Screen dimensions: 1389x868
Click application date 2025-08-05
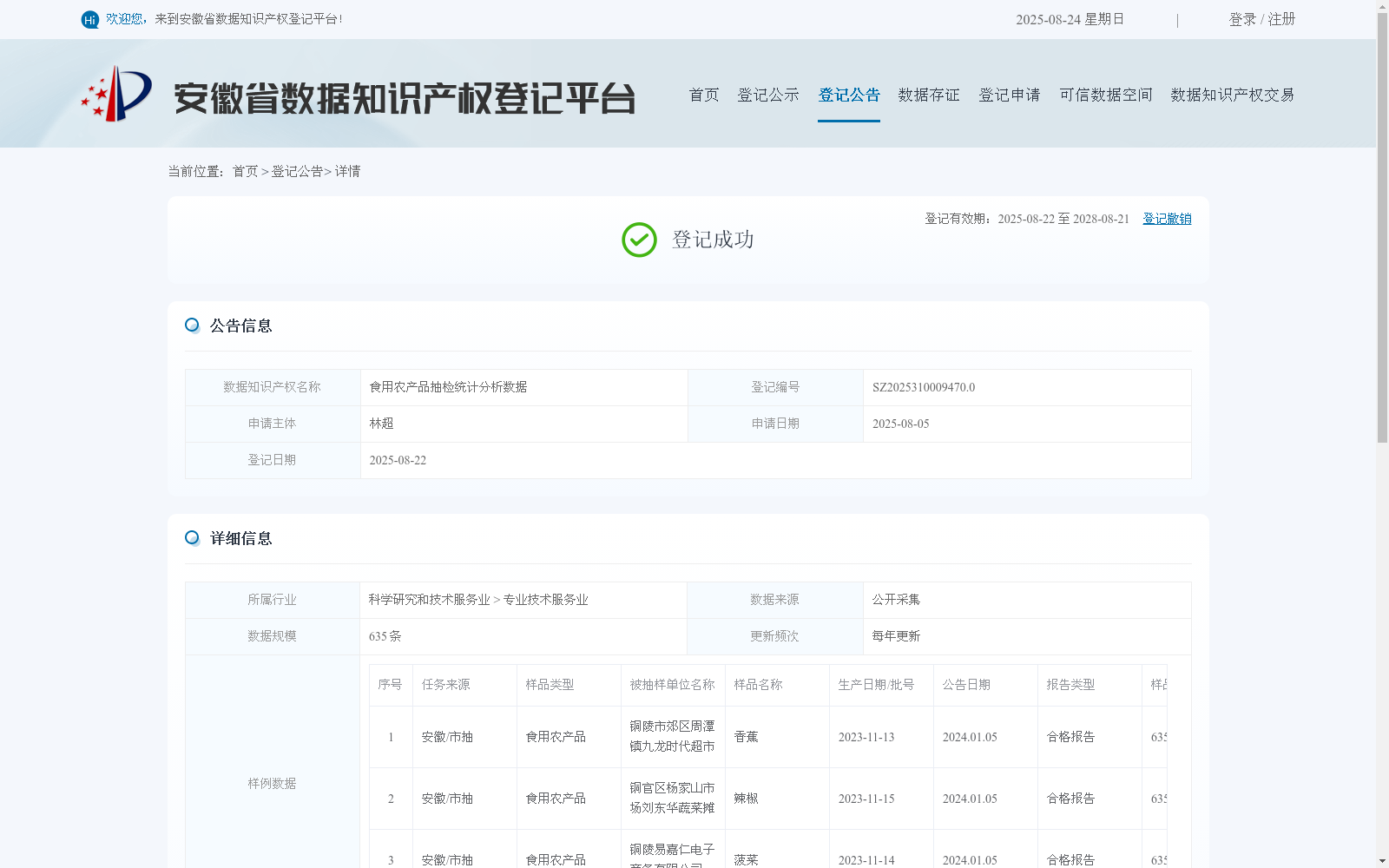click(900, 424)
